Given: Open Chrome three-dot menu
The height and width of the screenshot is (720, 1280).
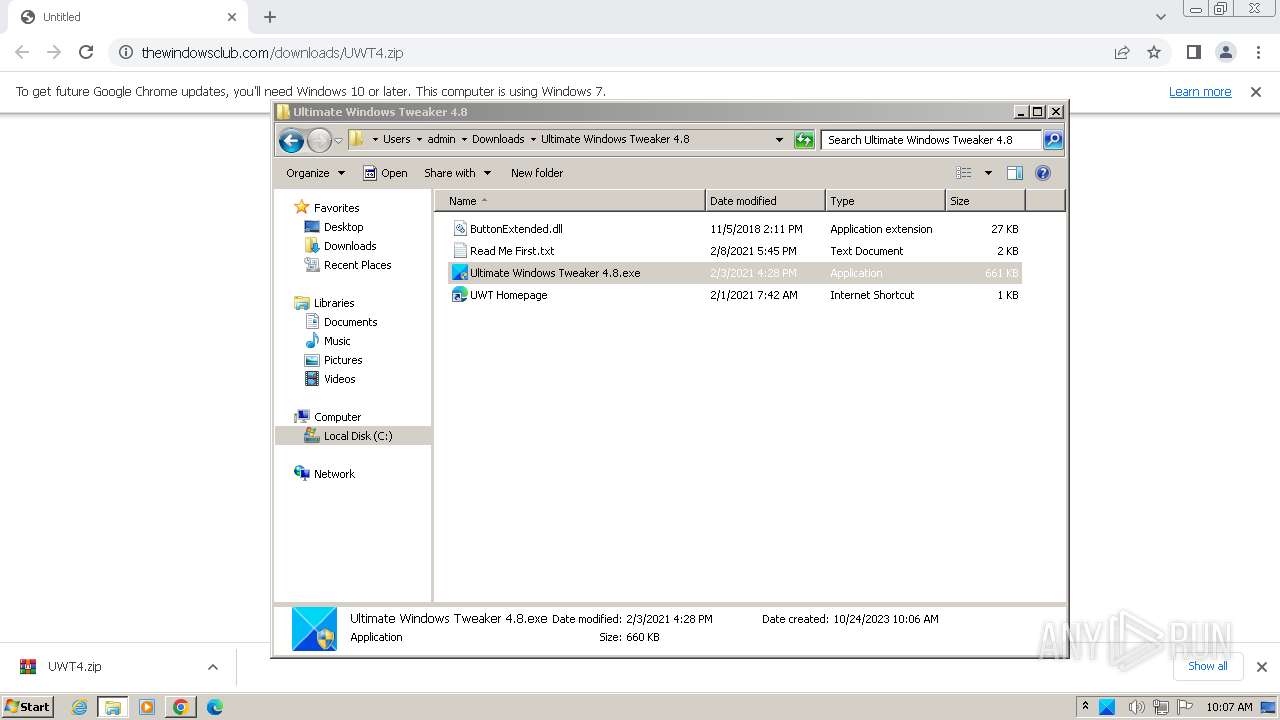Looking at the screenshot, I should pos(1258,52).
